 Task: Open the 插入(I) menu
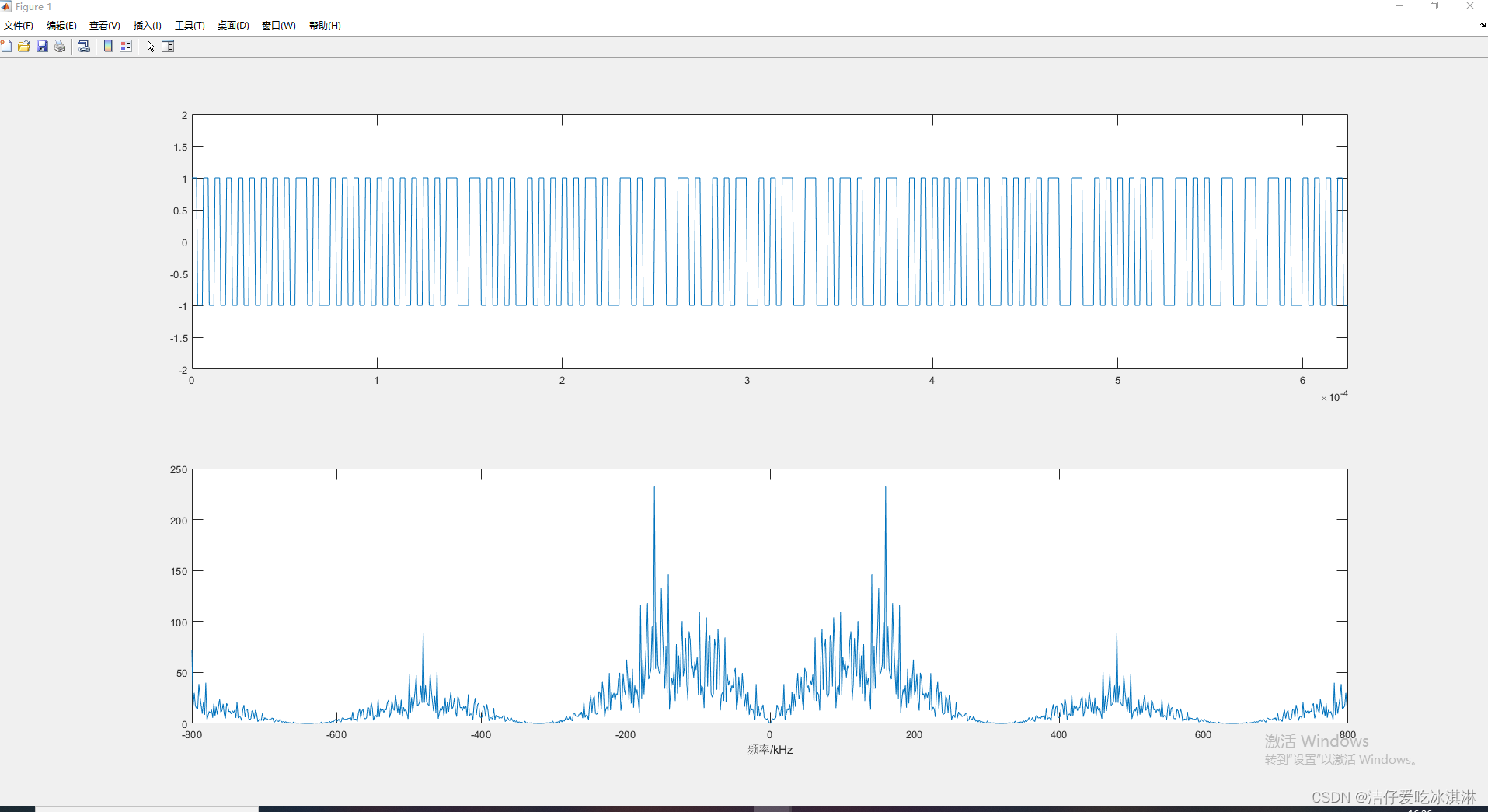(148, 26)
